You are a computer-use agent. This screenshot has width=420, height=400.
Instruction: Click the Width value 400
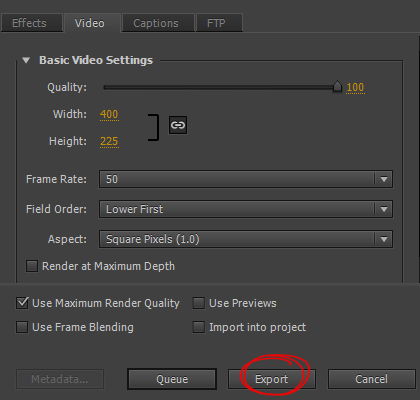click(109, 114)
